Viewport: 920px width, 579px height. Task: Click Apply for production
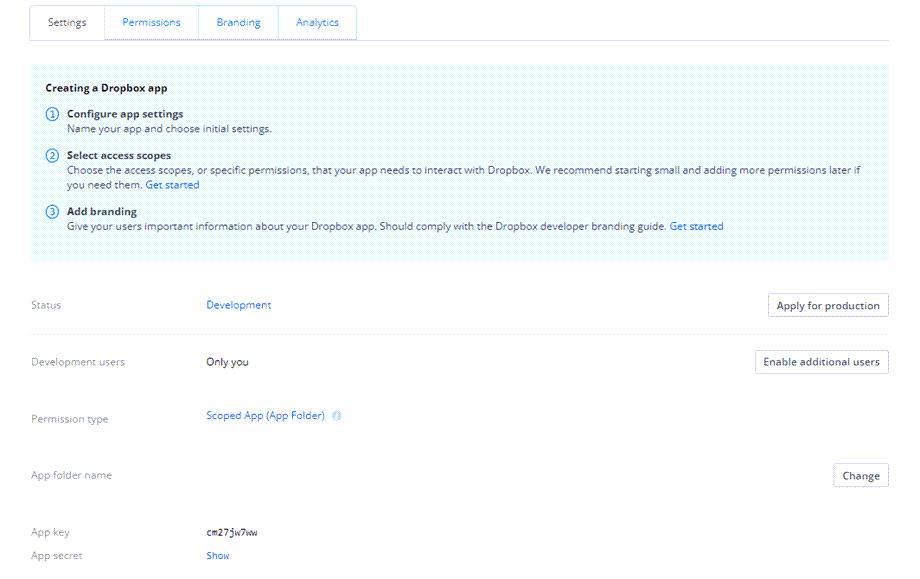click(x=828, y=305)
